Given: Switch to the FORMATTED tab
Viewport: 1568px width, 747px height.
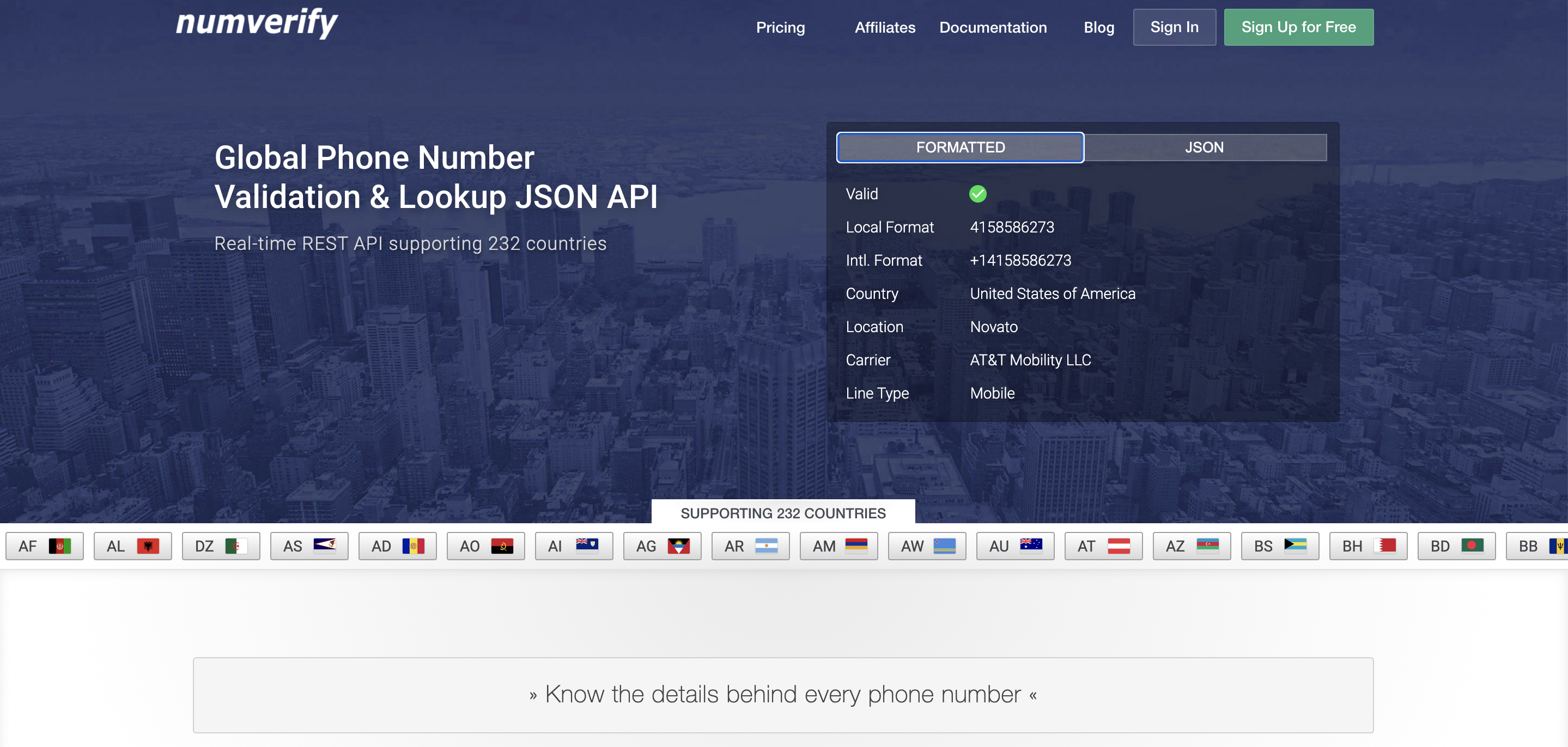Looking at the screenshot, I should coord(960,147).
